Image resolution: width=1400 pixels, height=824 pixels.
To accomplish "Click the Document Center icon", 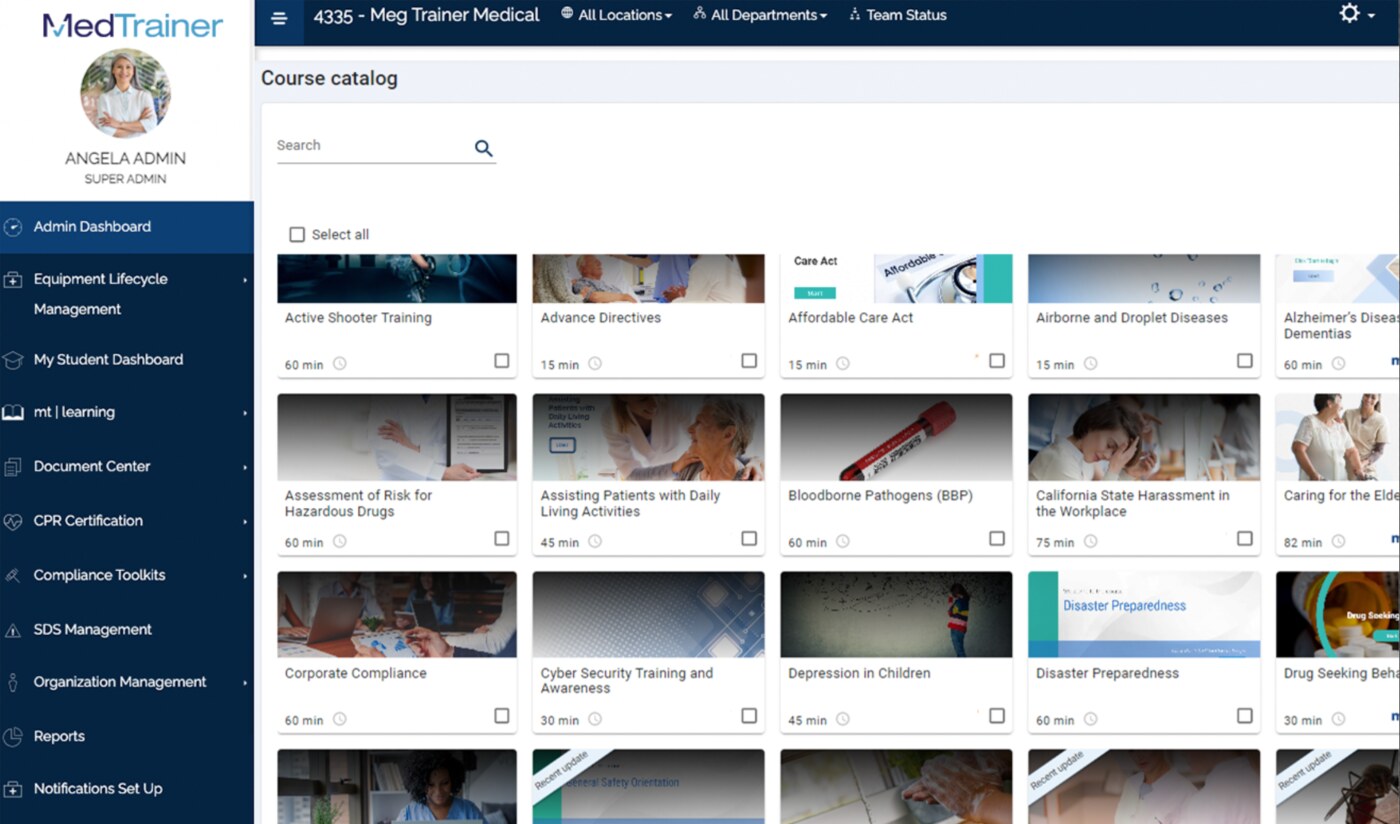I will click(x=13, y=467).
